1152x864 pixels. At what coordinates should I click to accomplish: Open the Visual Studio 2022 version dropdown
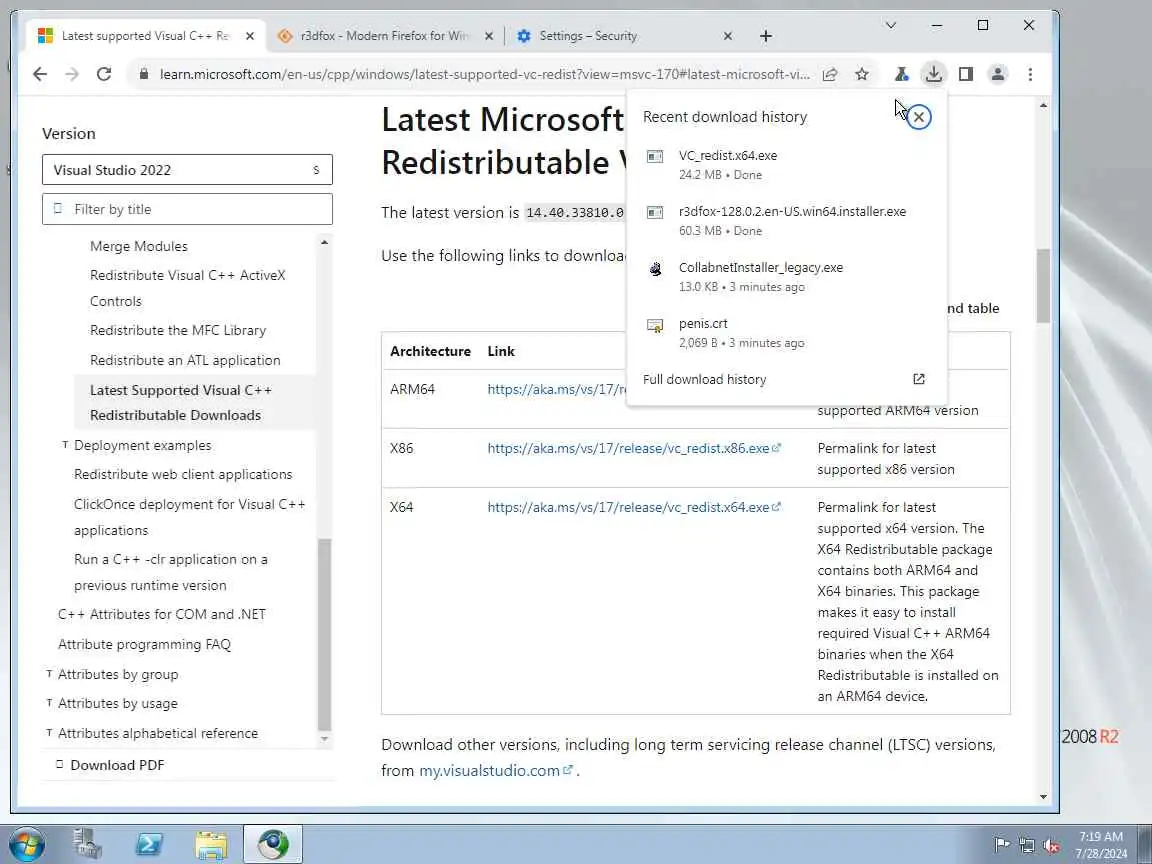pyautogui.click(x=187, y=170)
